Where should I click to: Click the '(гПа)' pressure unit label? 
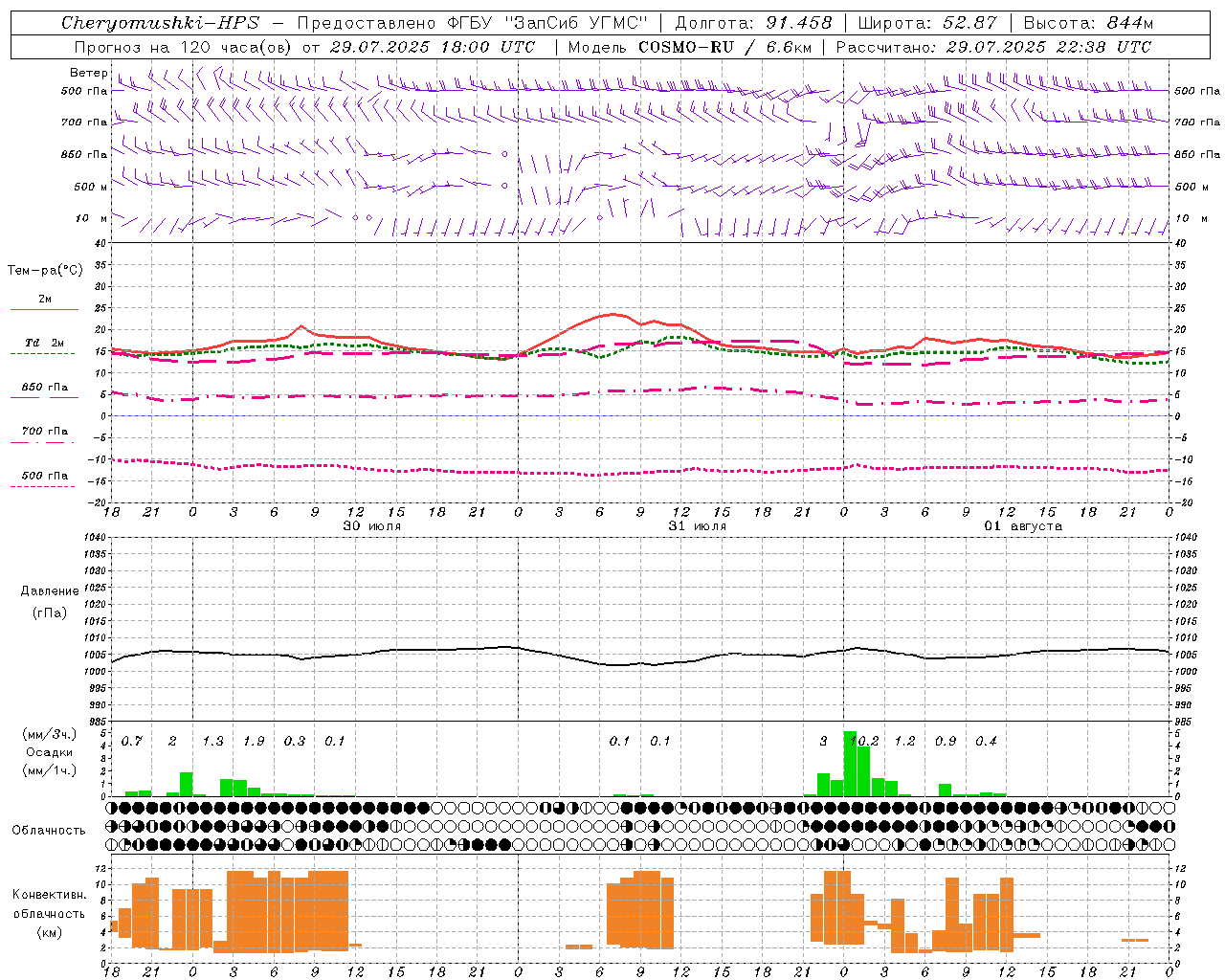point(50,612)
